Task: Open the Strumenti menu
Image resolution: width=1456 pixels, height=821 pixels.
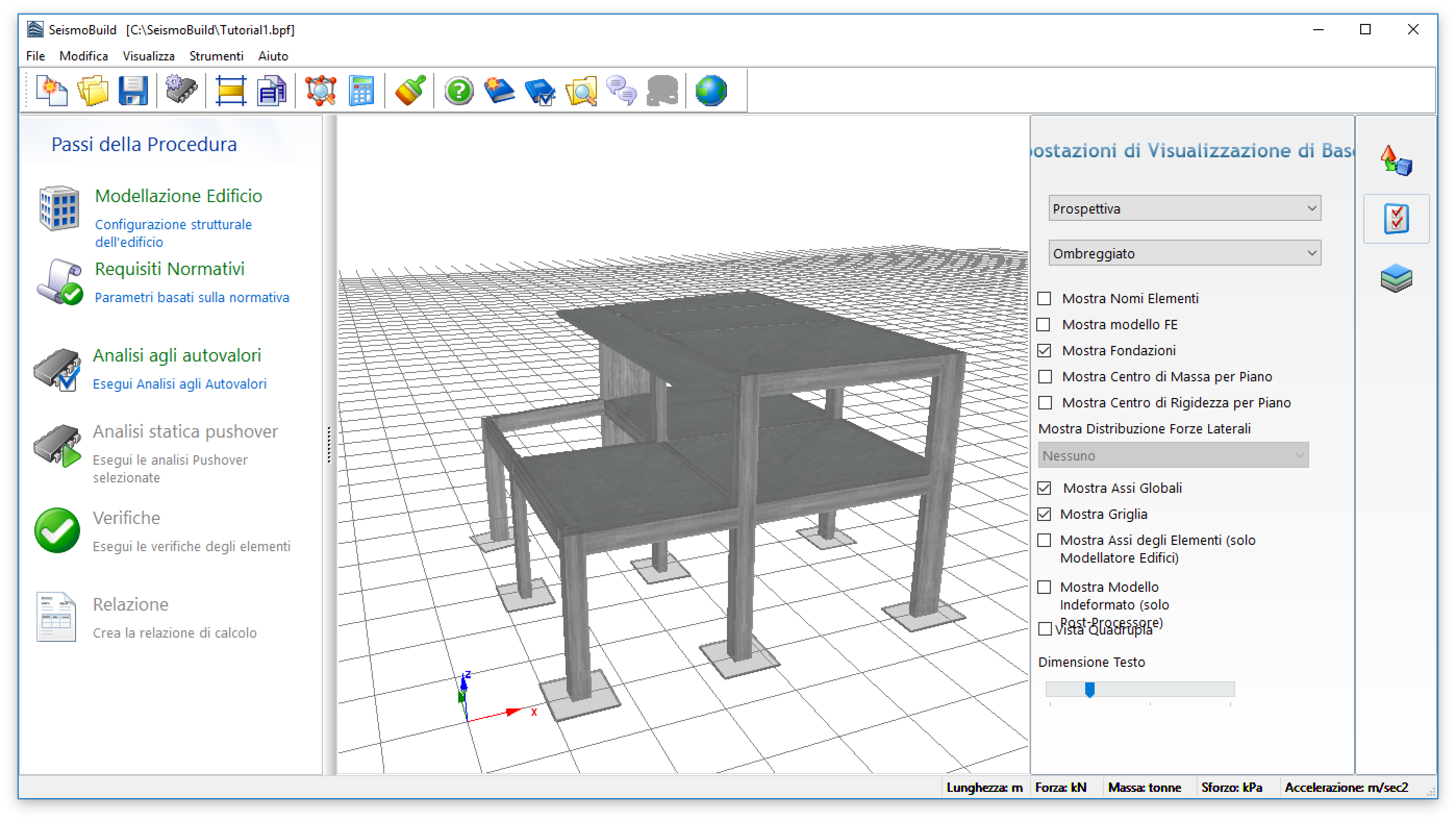Action: (x=216, y=56)
